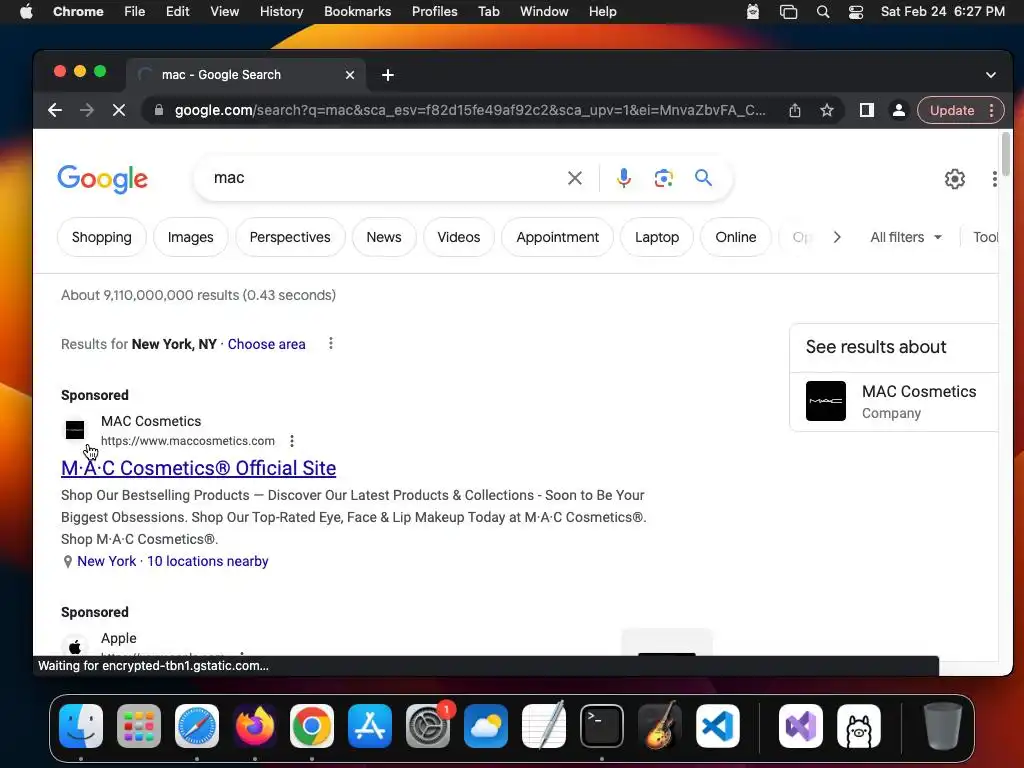Open the Bookmarks menu
Viewport: 1024px width, 768px height.
point(357,12)
